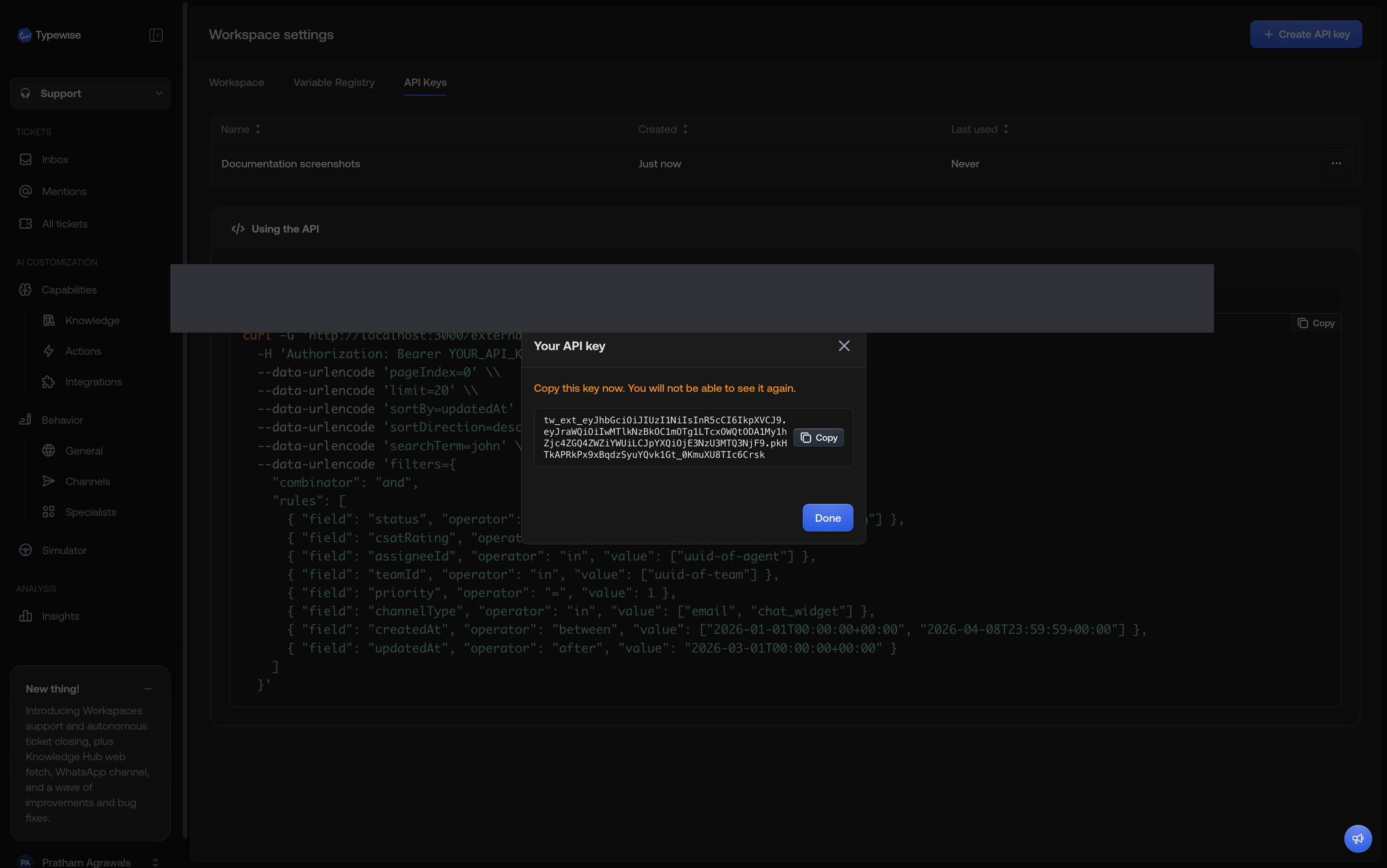This screenshot has height=868, width=1387.
Task: Open the Integrations sidebar item
Action: click(93, 382)
